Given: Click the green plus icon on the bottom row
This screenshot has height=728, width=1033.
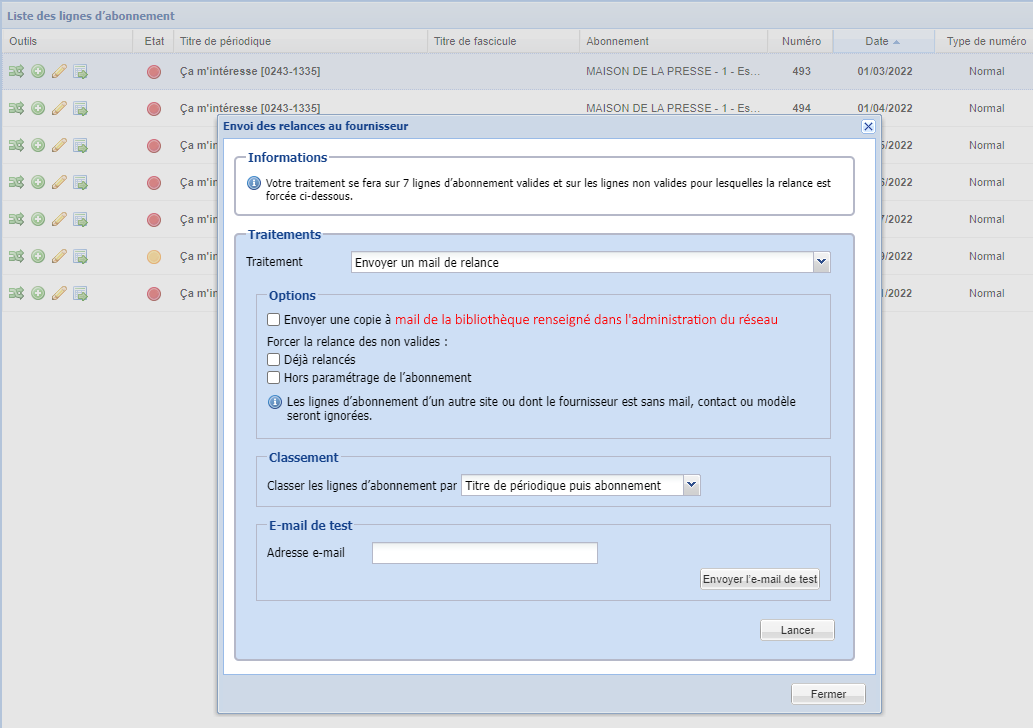Looking at the screenshot, I should click(x=36, y=293).
